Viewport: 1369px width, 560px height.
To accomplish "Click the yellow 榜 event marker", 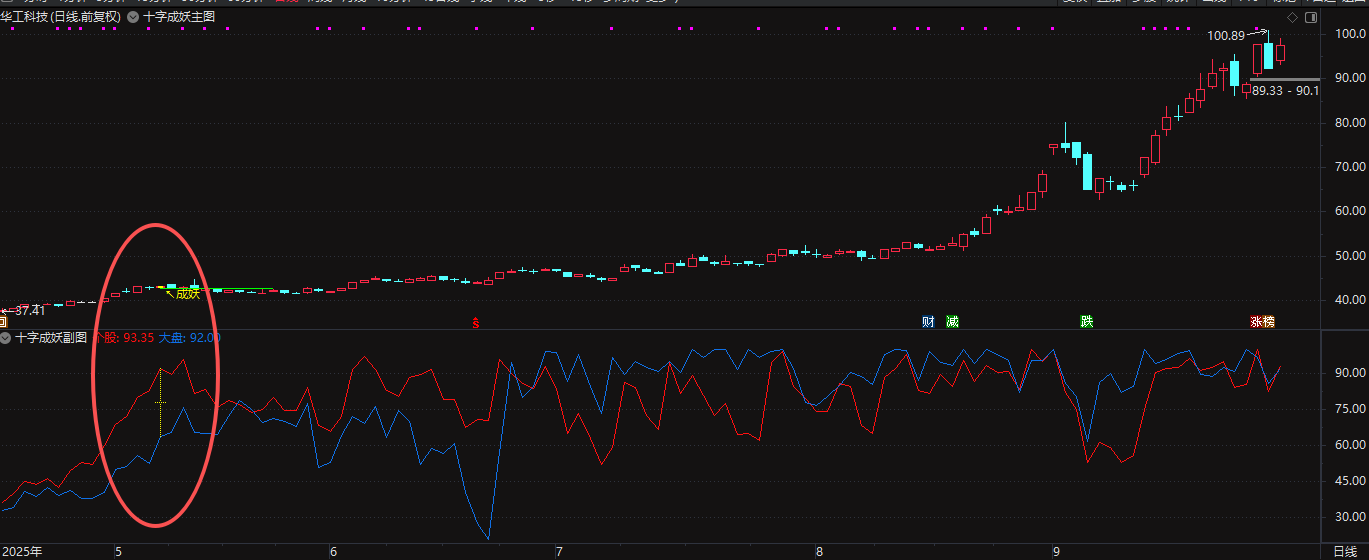I will pos(1269,322).
